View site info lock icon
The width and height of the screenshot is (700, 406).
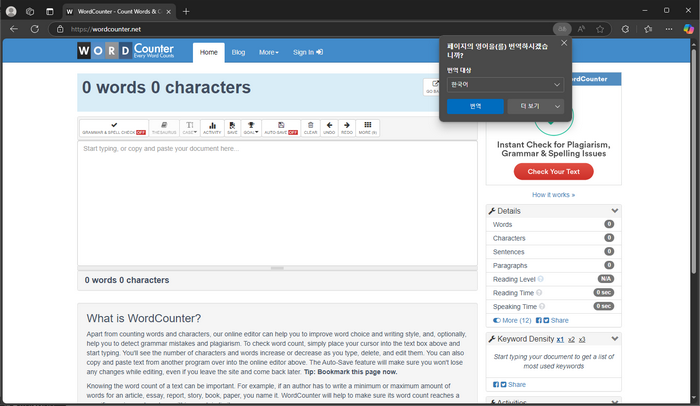60,29
